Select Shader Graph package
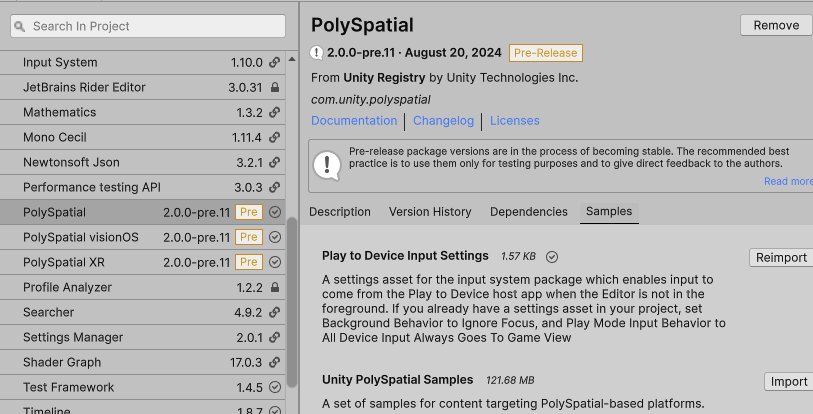Image resolution: width=813 pixels, height=414 pixels. coord(143,362)
